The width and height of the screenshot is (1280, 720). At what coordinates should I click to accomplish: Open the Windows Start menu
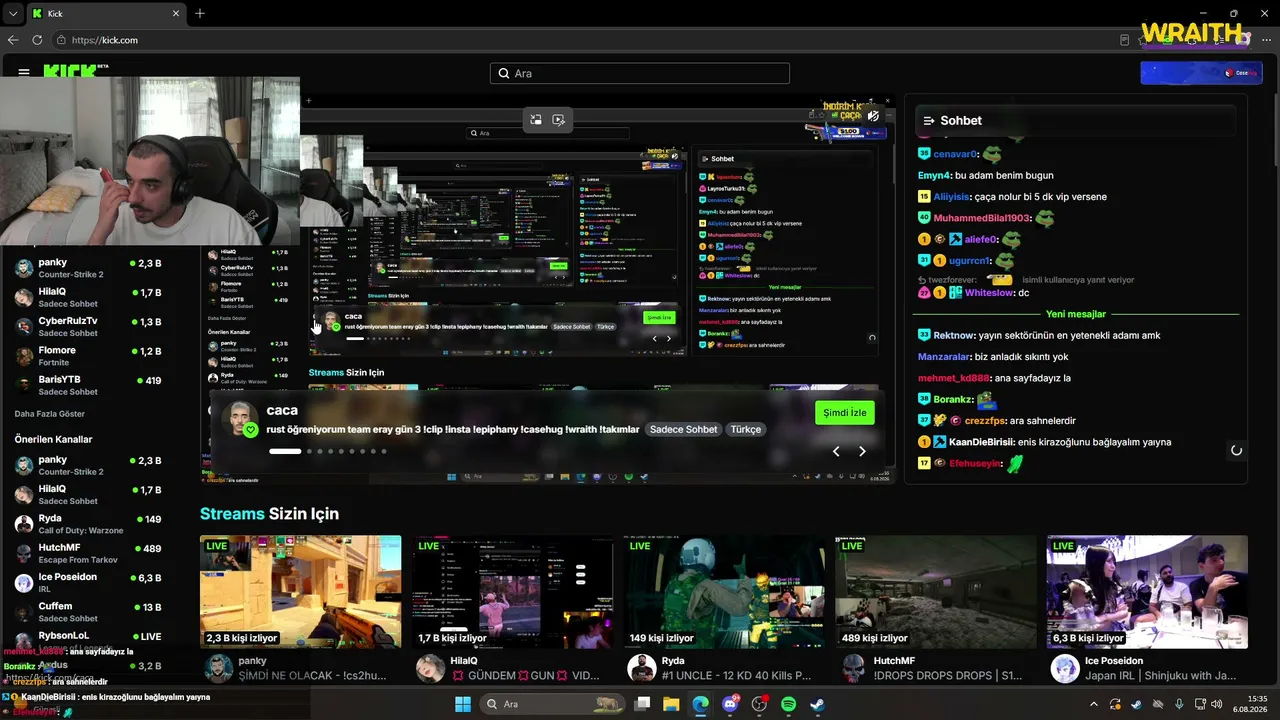[463, 704]
